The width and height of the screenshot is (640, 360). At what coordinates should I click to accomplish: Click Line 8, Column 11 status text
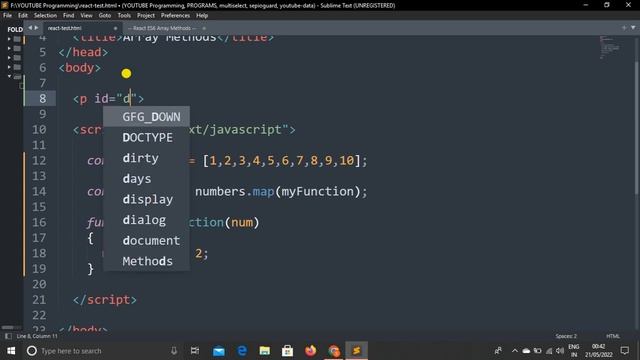[x=37, y=336]
